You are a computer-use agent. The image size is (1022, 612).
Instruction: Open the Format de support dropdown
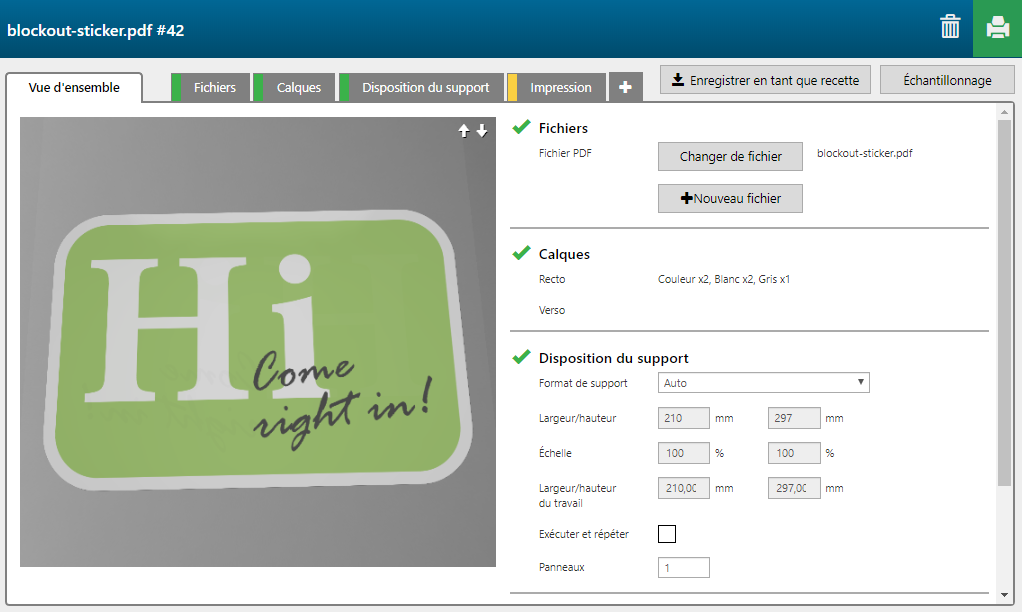point(763,383)
